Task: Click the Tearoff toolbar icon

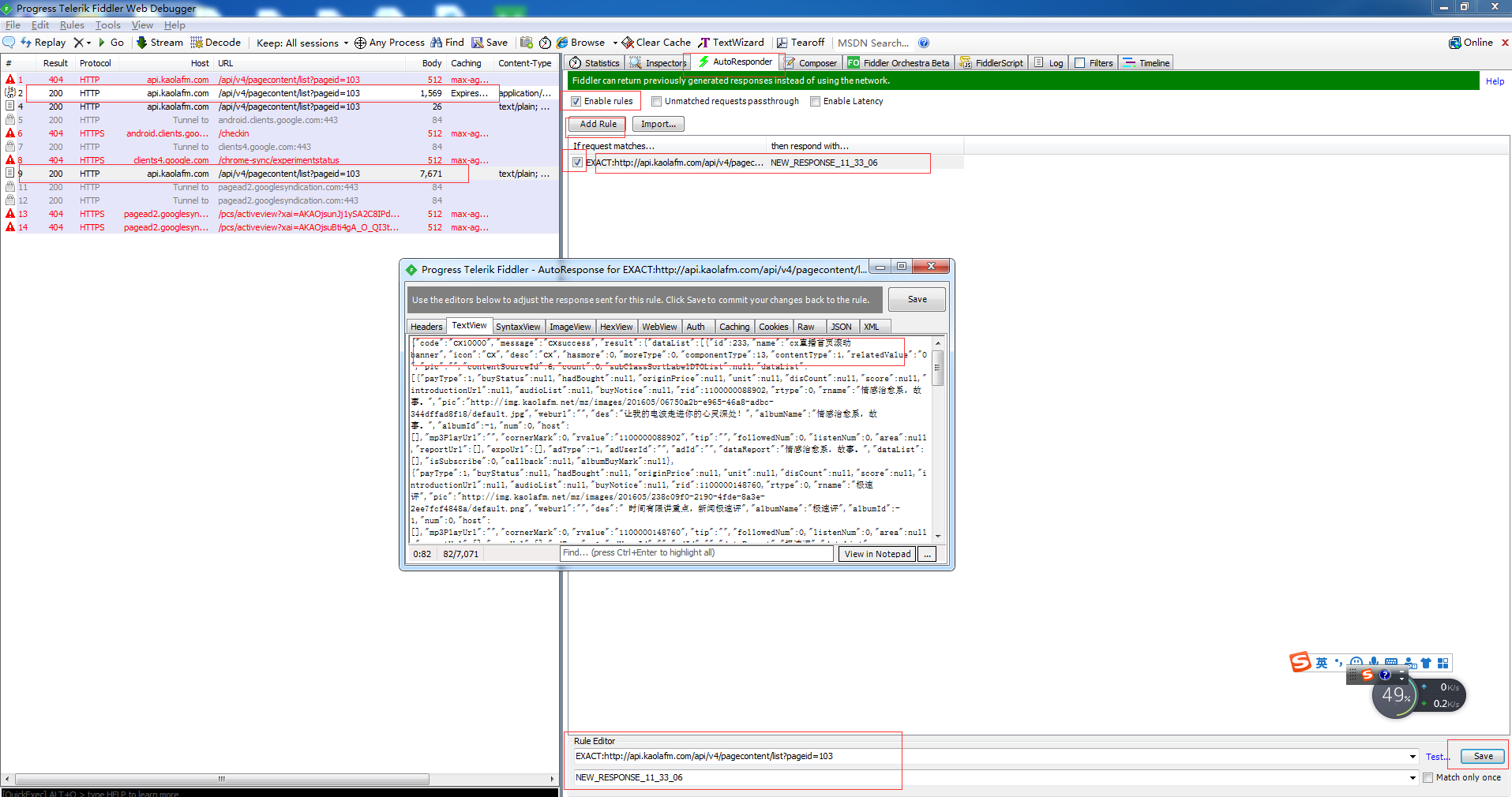Action: point(782,43)
